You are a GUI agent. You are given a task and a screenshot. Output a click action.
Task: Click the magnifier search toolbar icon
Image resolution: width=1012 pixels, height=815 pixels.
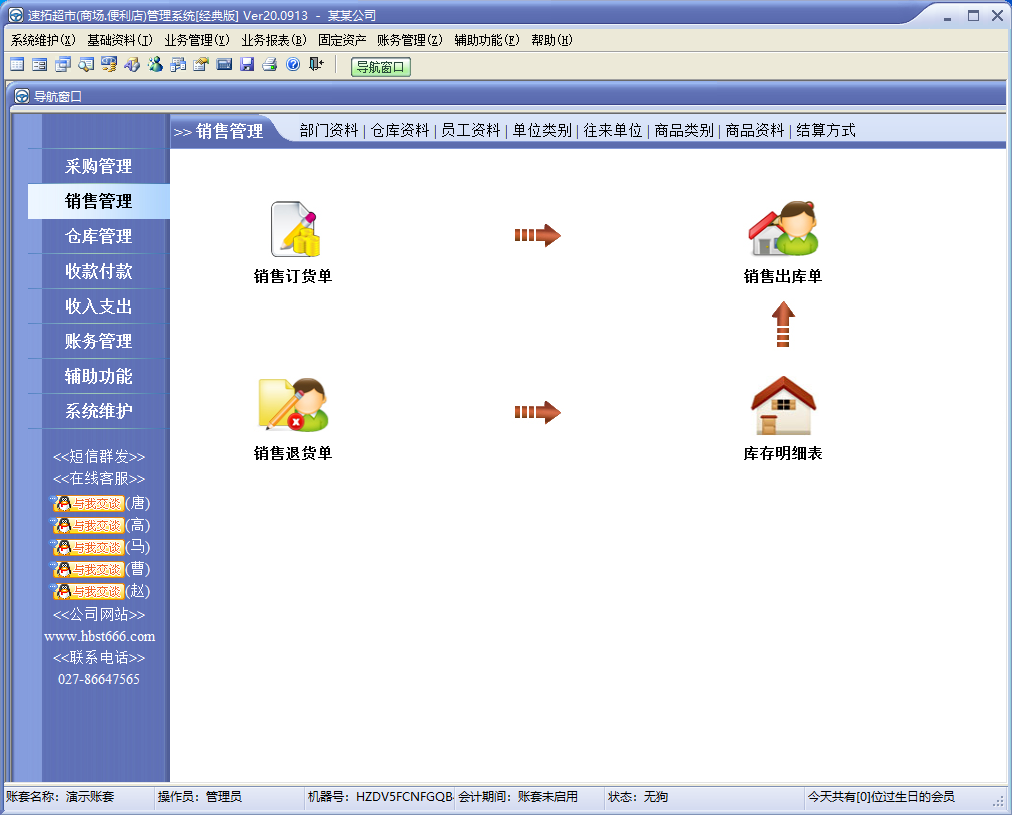click(x=86, y=65)
